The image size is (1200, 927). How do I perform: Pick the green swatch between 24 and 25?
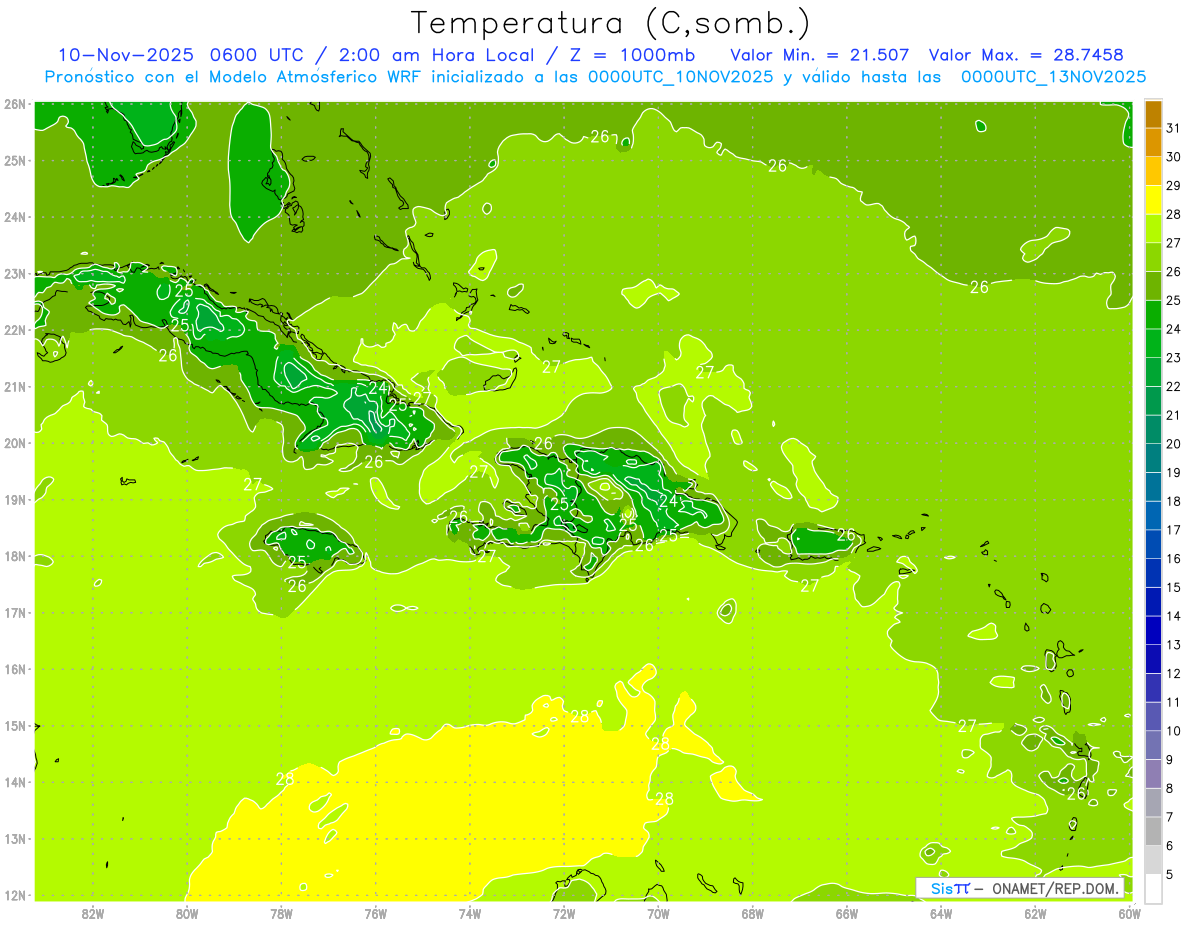[1153, 315]
